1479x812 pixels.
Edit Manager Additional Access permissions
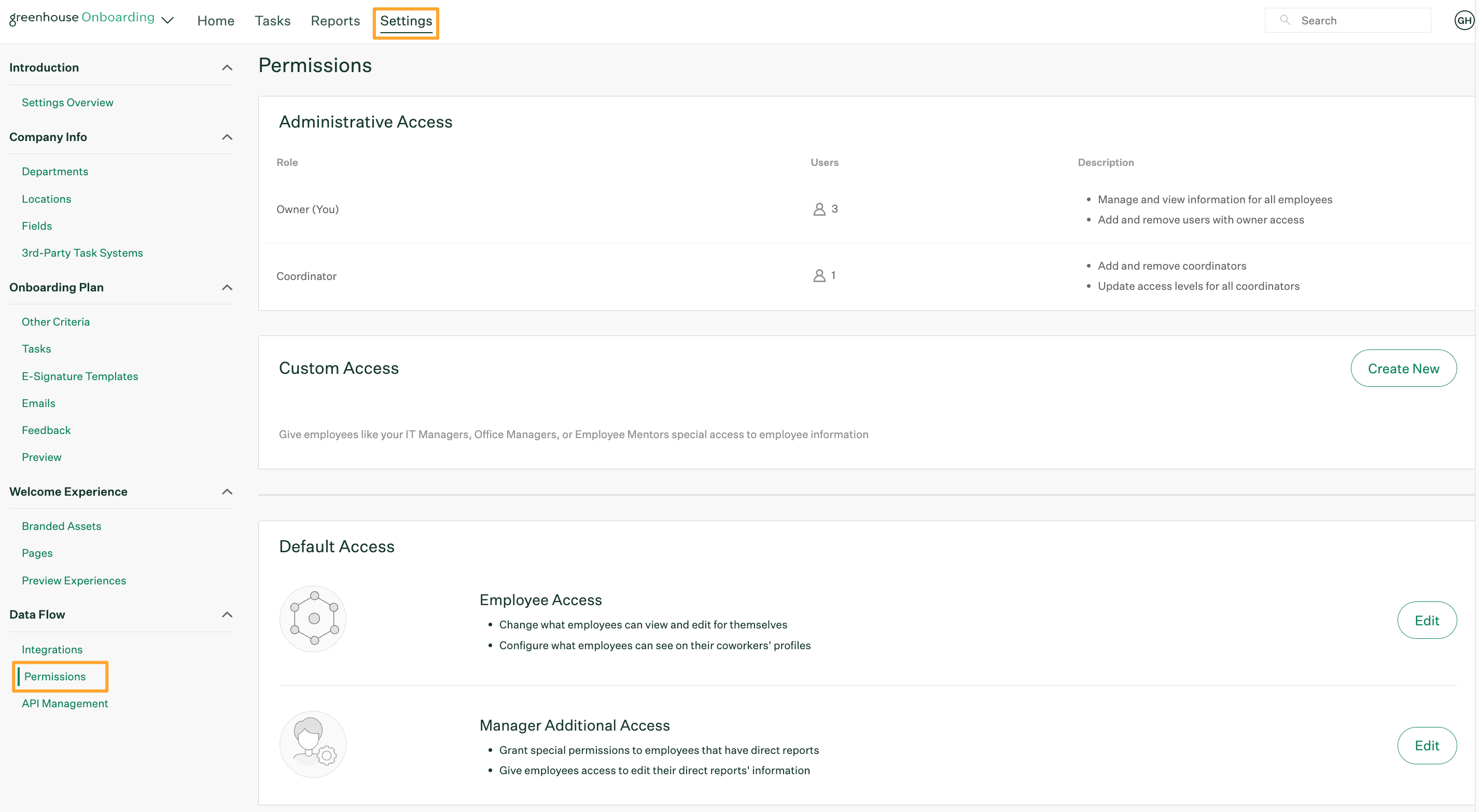click(x=1427, y=746)
